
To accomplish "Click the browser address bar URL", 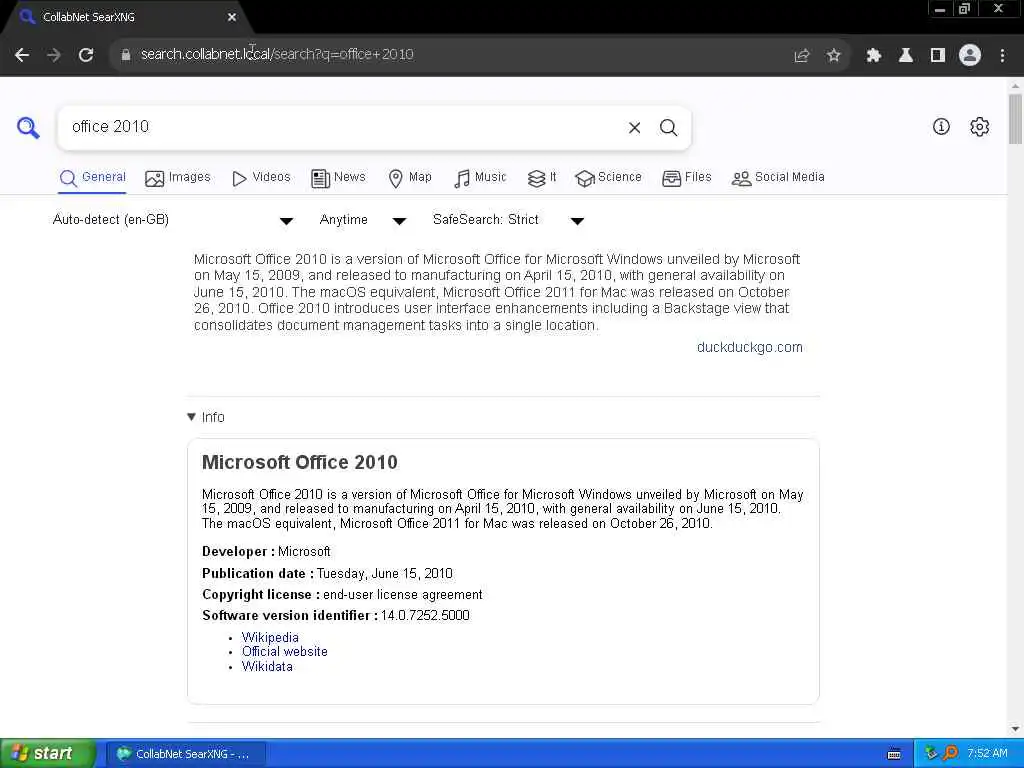I will pyautogui.click(x=277, y=55).
